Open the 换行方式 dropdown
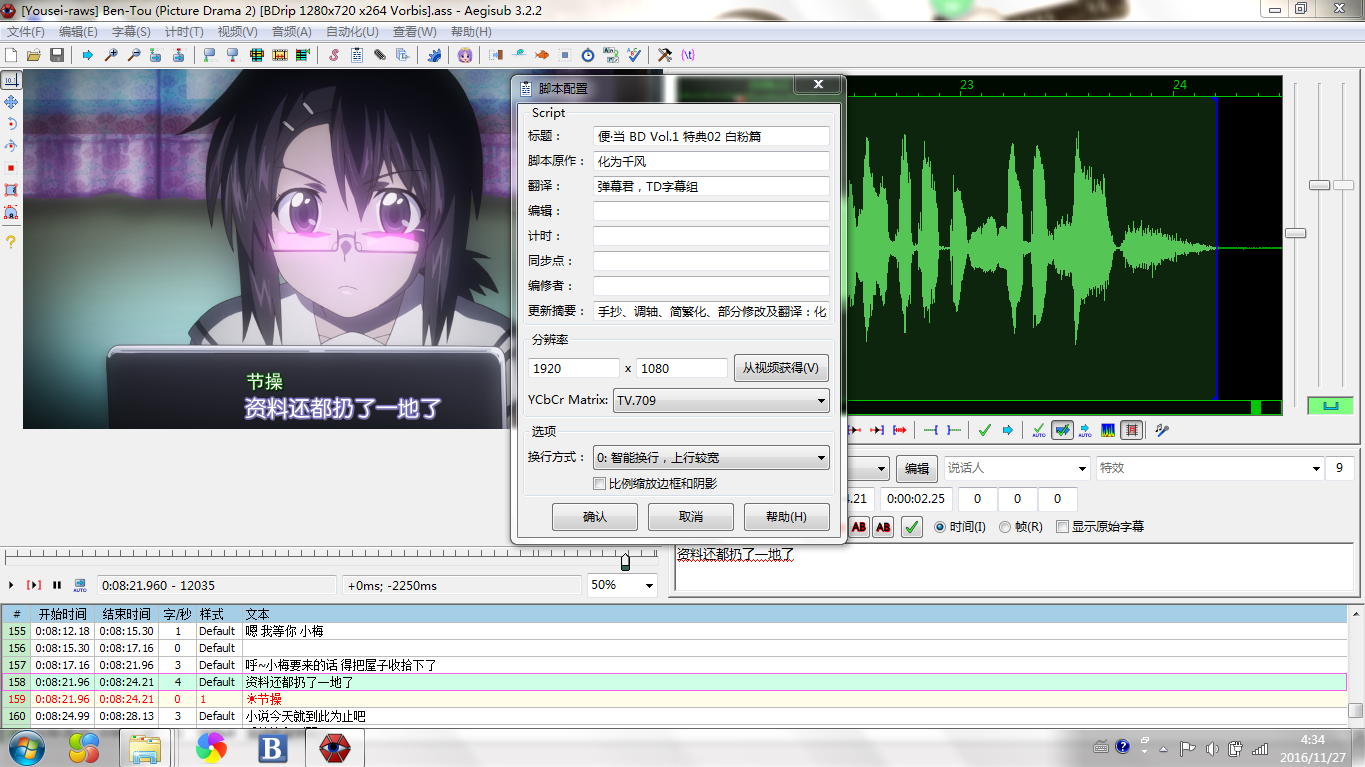The width and height of the screenshot is (1365, 767). point(711,458)
